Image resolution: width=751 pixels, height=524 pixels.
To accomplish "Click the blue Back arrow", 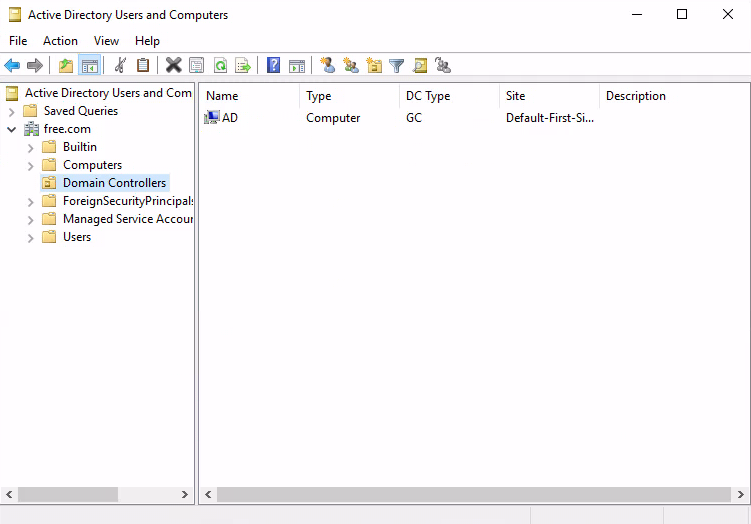I will 12,65.
